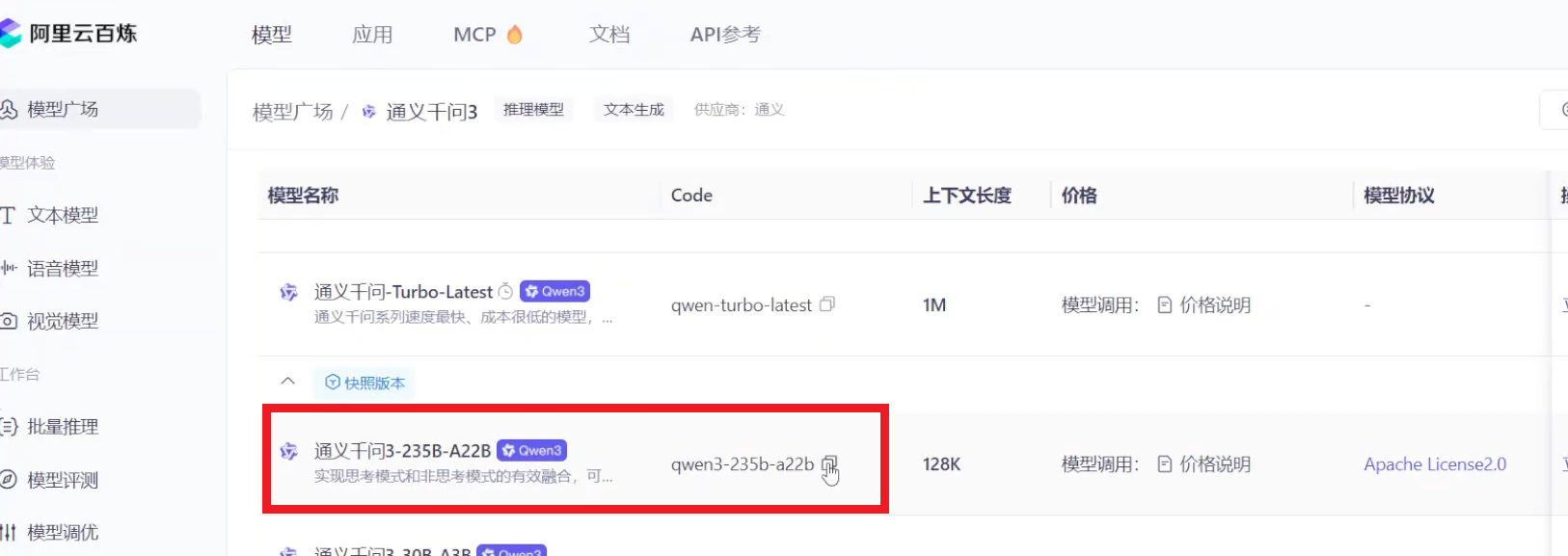Screen dimensions: 1568x556
Task: Open 价格说明 for qwen3-235b-a22b
Action: pos(1215,464)
